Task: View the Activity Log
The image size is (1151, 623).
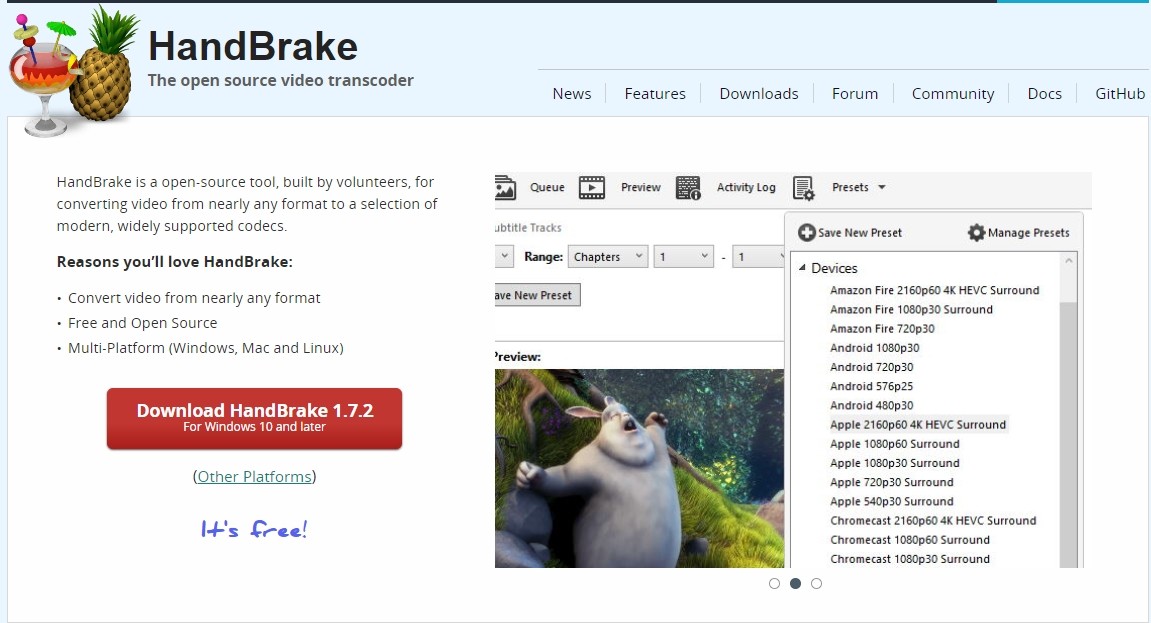Action: pos(745,187)
